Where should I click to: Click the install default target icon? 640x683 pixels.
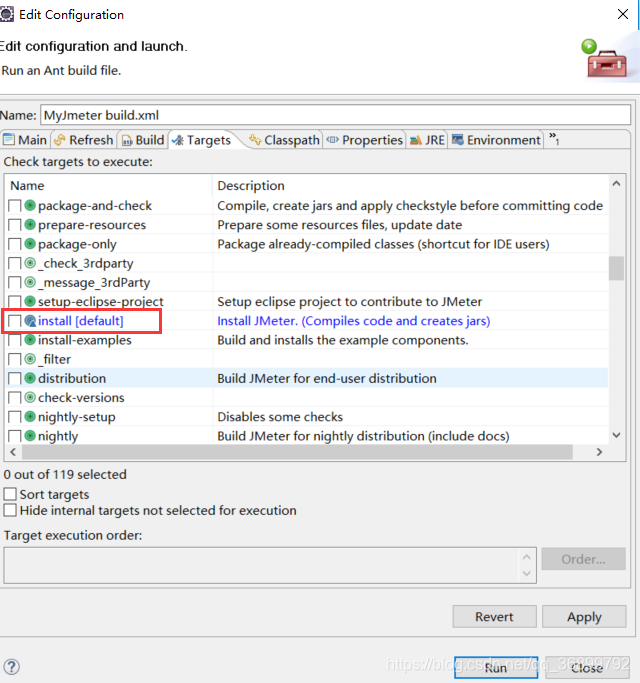[30, 321]
